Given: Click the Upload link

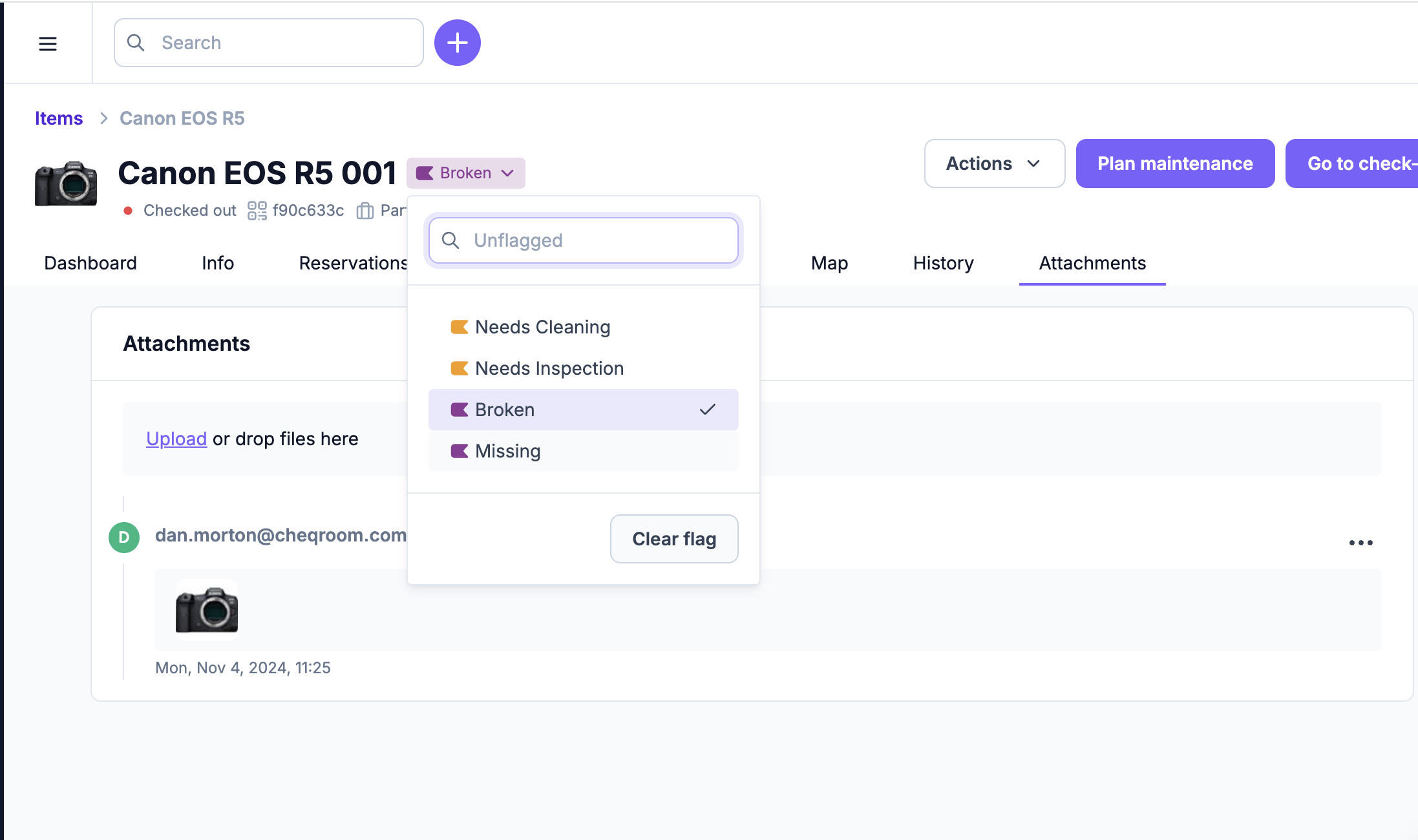Looking at the screenshot, I should point(176,439).
